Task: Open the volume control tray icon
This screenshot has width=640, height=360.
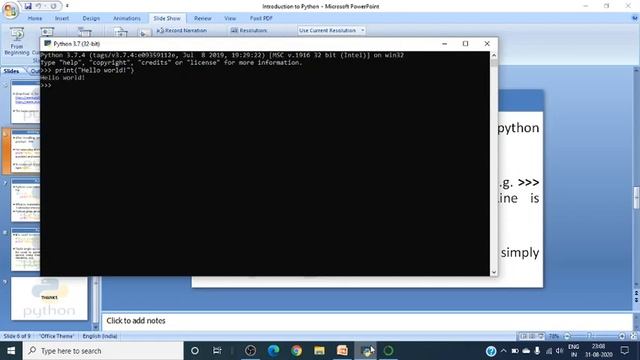Action: [560, 351]
